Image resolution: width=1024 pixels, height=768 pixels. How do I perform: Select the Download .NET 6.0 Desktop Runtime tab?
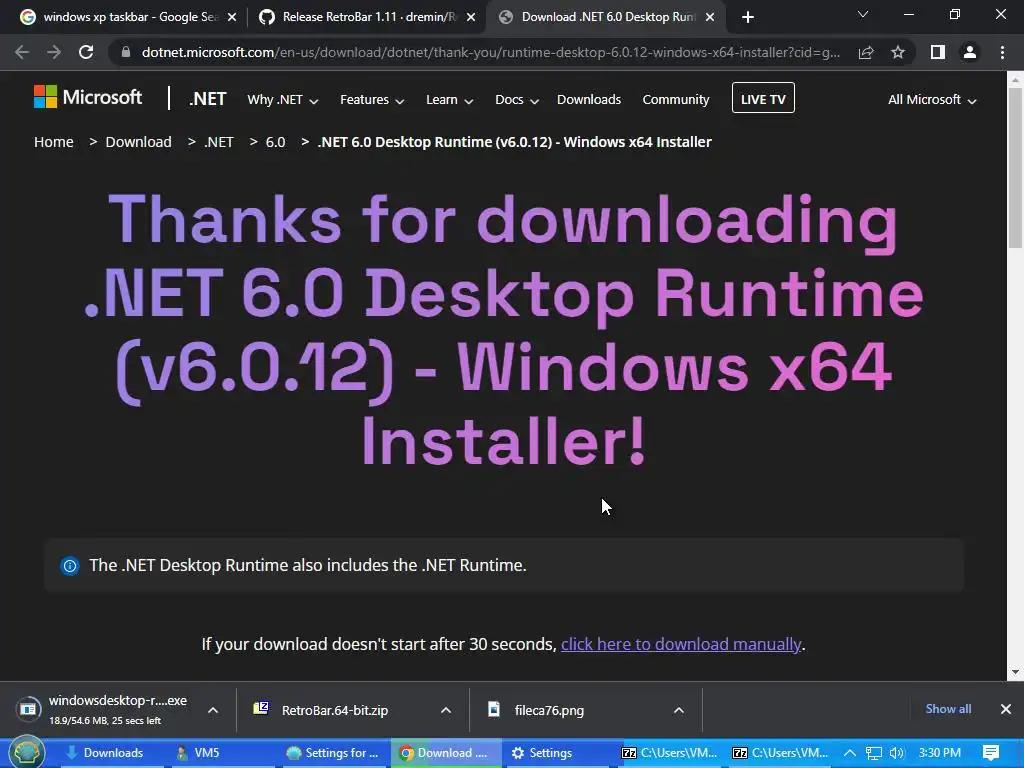[x=604, y=17]
